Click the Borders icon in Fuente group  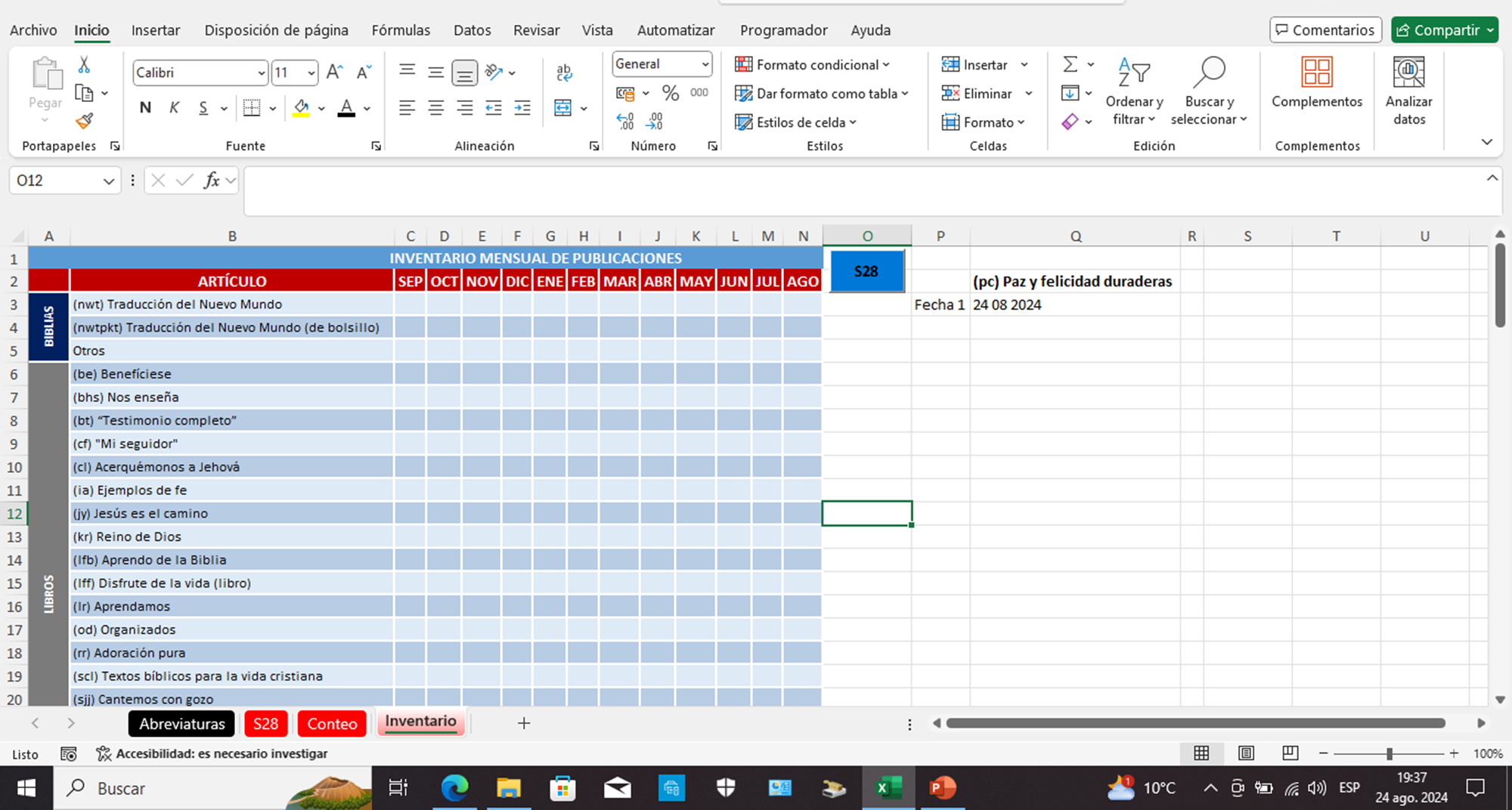[x=252, y=108]
